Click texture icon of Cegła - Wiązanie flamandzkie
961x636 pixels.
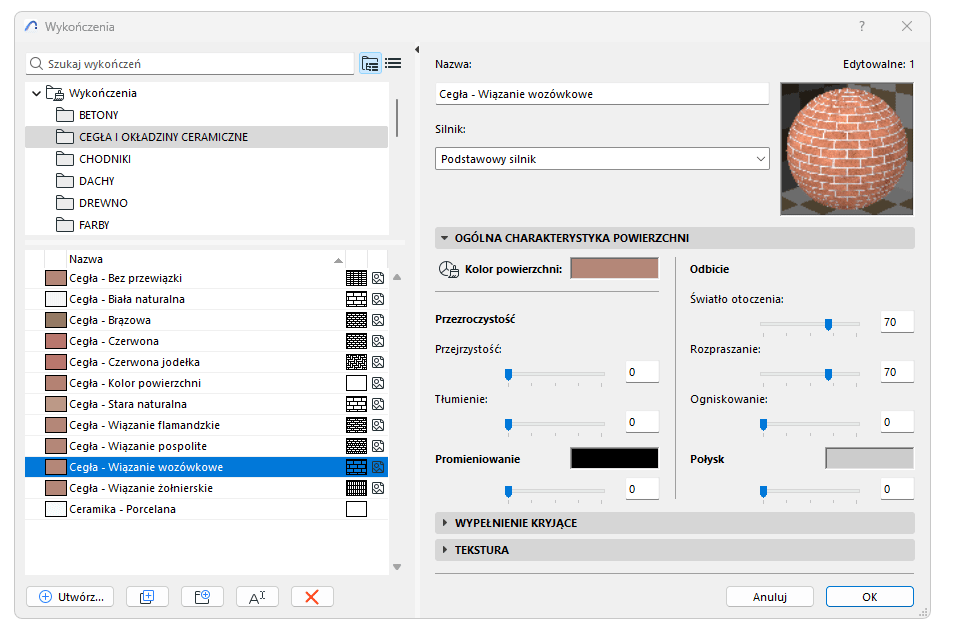(378, 425)
